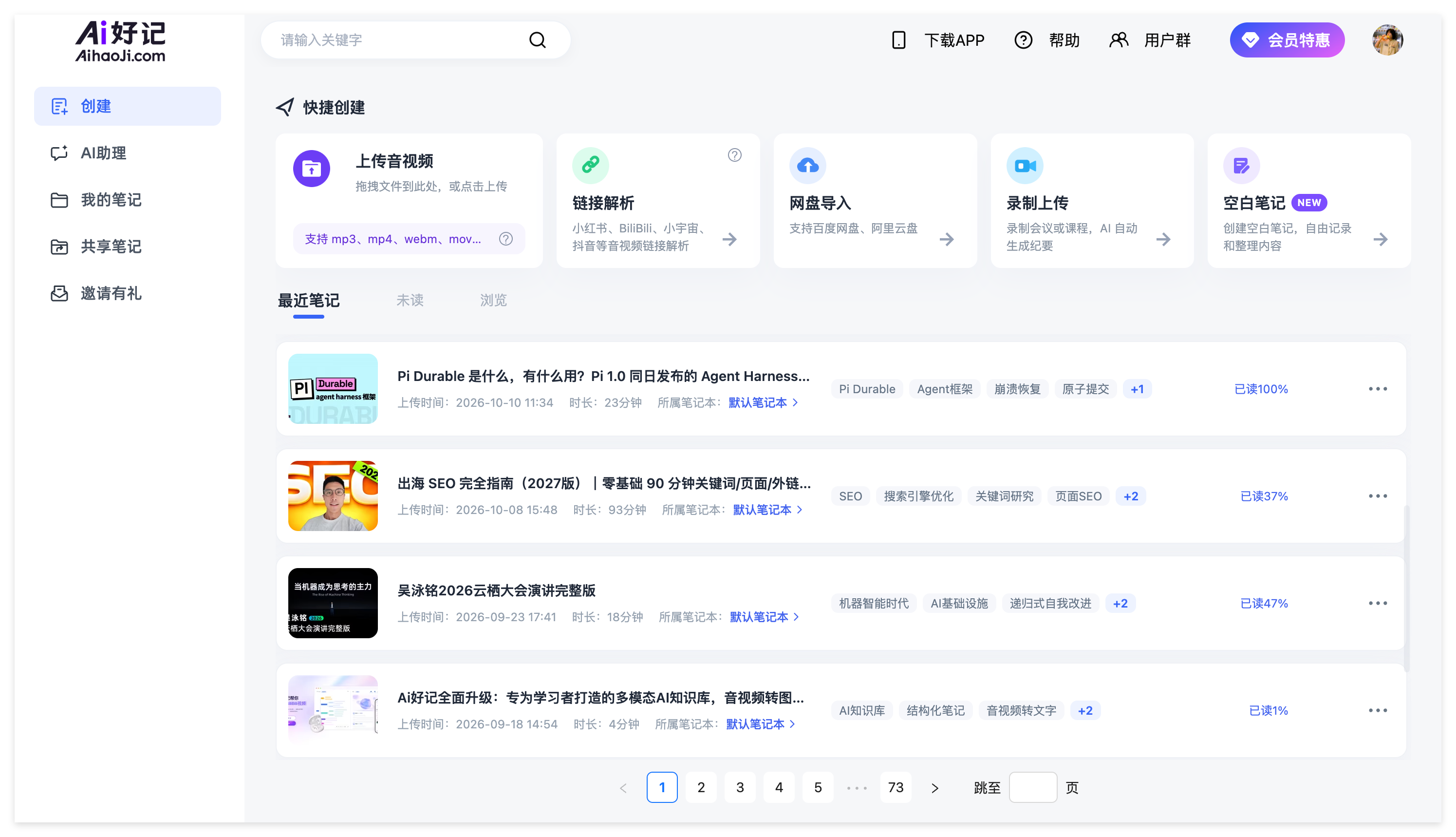Open the arrow on 网盘导入 card
This screenshot has height=837, width=1456.
(x=946, y=239)
